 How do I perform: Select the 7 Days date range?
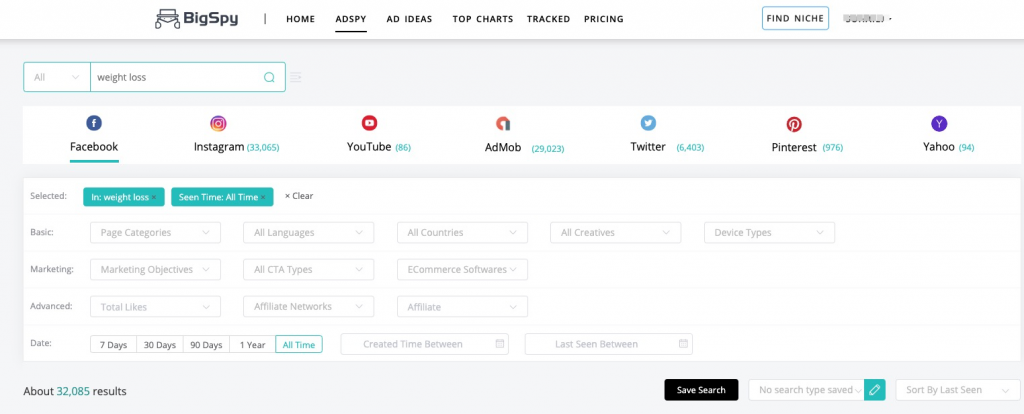tap(113, 344)
